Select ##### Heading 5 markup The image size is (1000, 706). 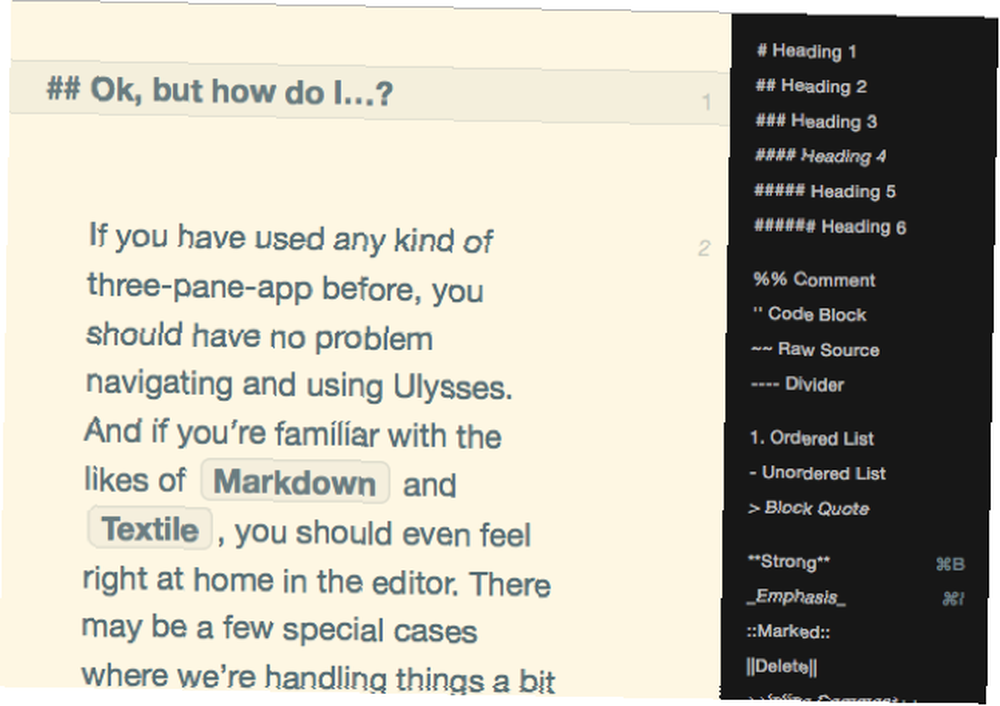(x=825, y=191)
